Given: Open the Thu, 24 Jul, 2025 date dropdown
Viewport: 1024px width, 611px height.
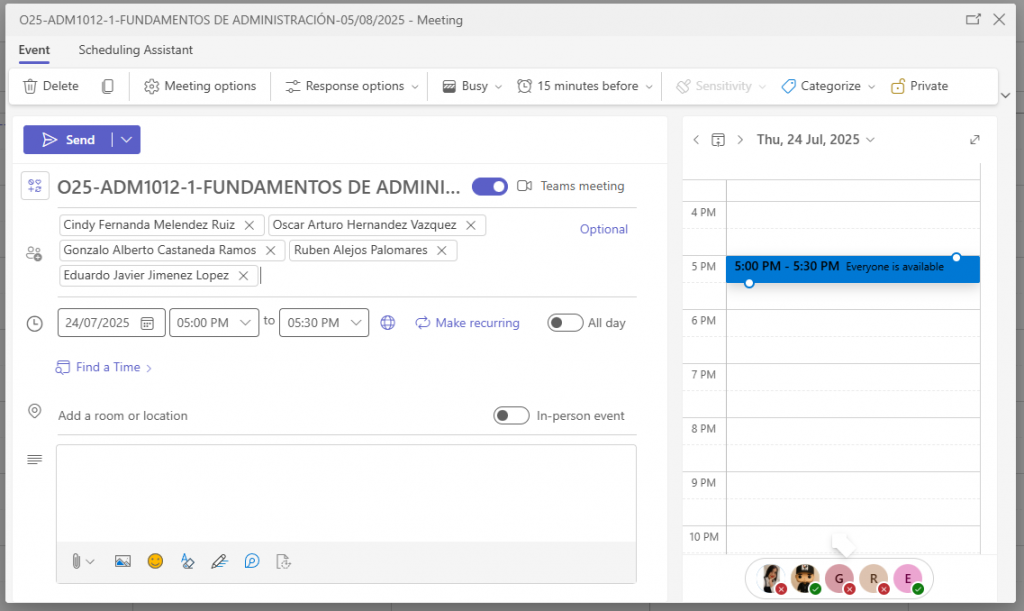Looking at the screenshot, I should coord(815,140).
